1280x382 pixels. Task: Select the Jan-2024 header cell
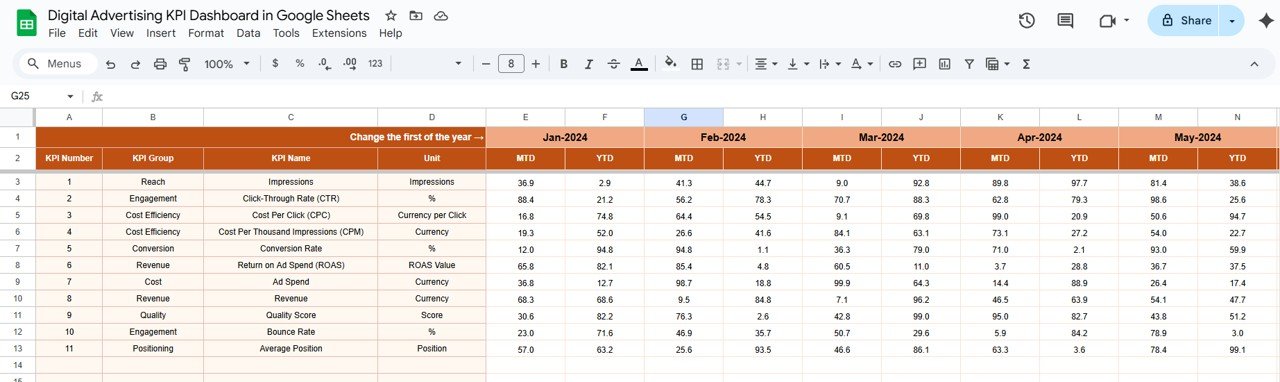point(565,137)
